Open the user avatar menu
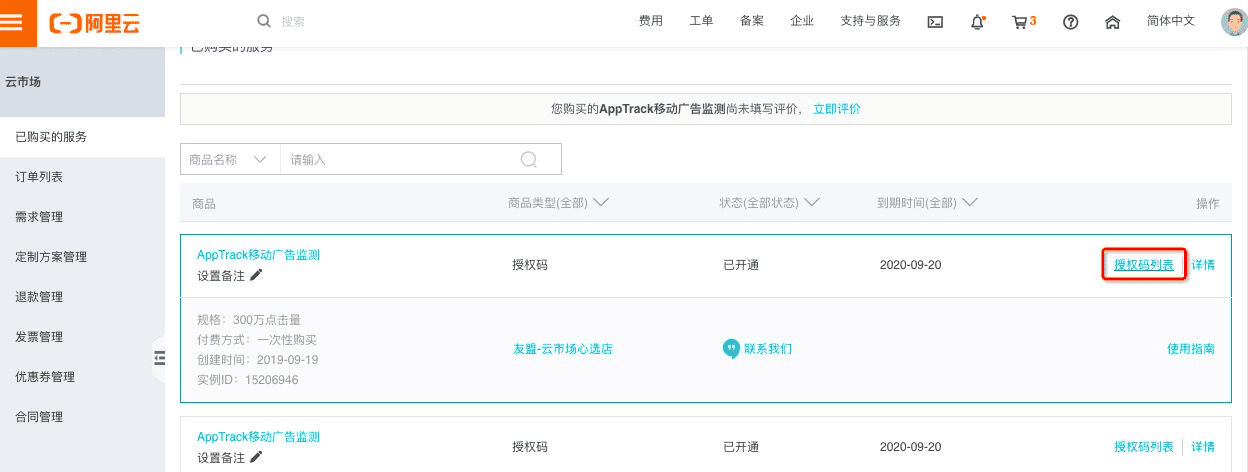The width and height of the screenshot is (1248, 472). coord(1234,22)
